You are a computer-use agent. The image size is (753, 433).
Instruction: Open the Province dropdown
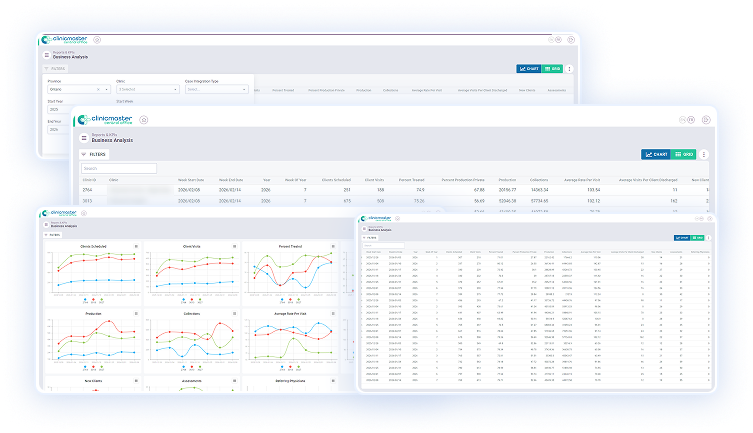78,89
